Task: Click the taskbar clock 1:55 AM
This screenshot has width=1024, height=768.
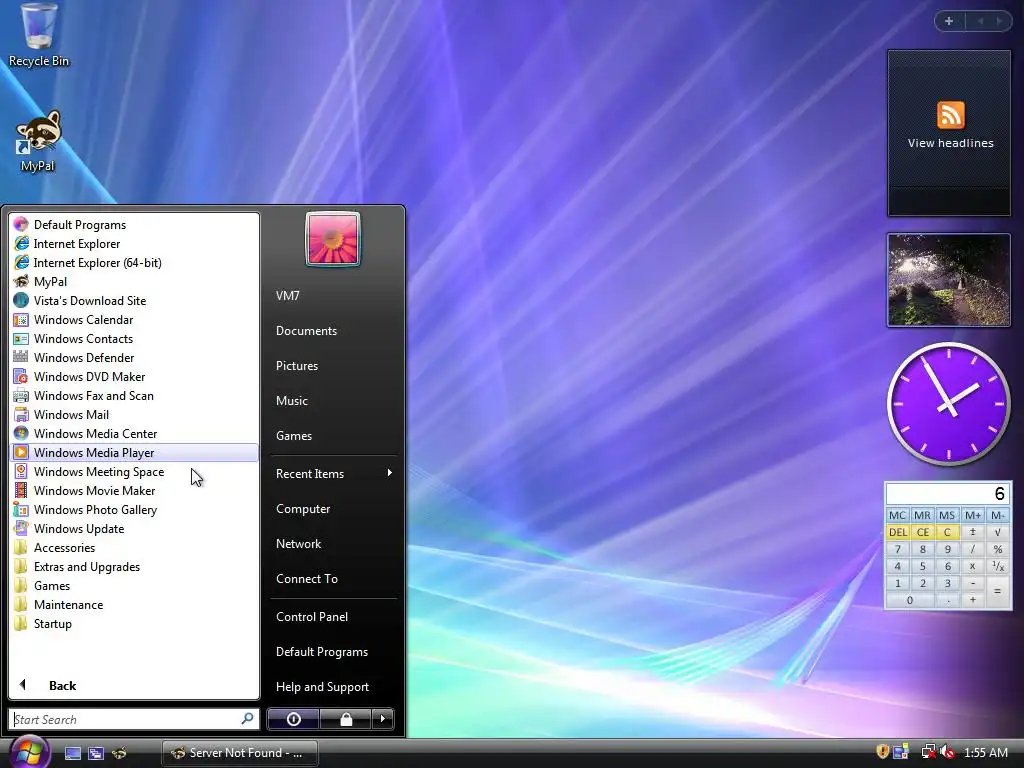Action: (x=985, y=752)
